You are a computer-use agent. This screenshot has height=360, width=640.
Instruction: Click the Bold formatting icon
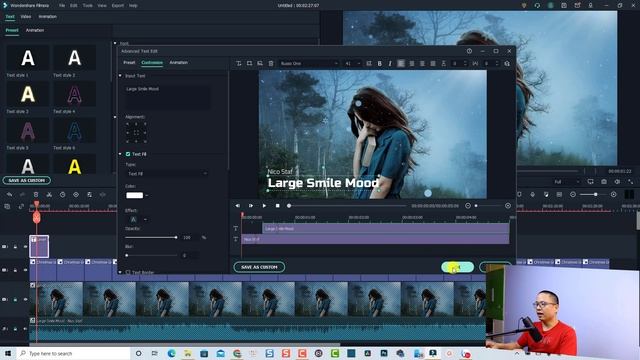380,63
